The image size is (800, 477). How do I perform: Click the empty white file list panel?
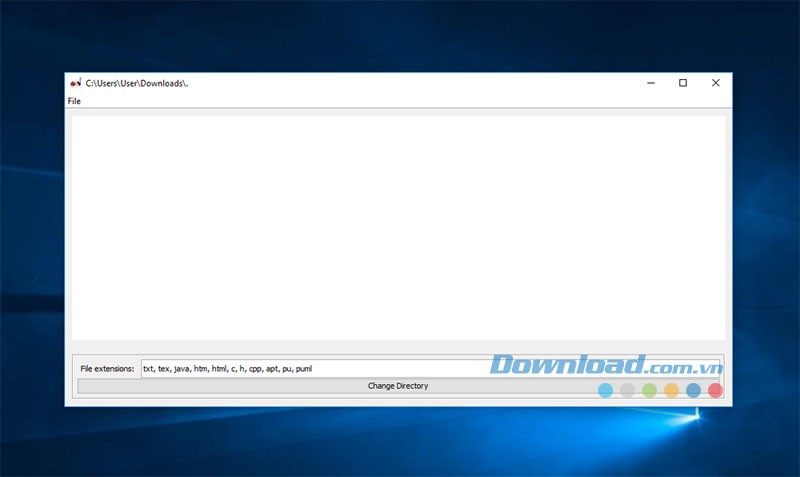click(398, 227)
